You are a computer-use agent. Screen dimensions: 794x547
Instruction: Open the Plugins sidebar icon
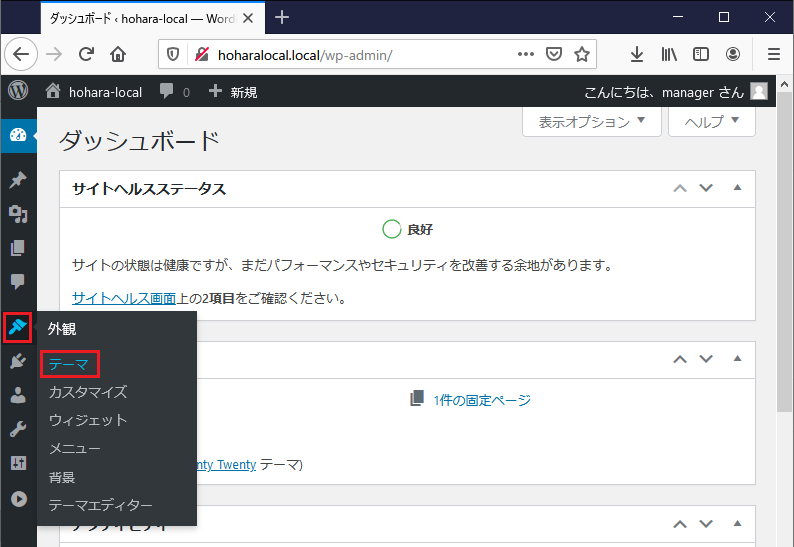[18, 361]
